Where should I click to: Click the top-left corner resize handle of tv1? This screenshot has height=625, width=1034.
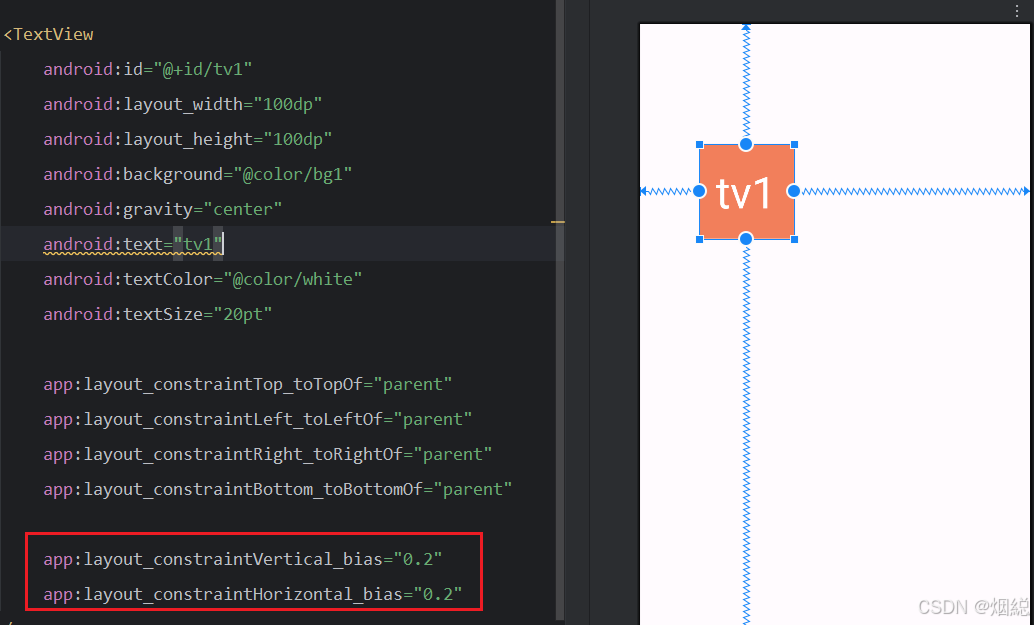(x=699, y=146)
